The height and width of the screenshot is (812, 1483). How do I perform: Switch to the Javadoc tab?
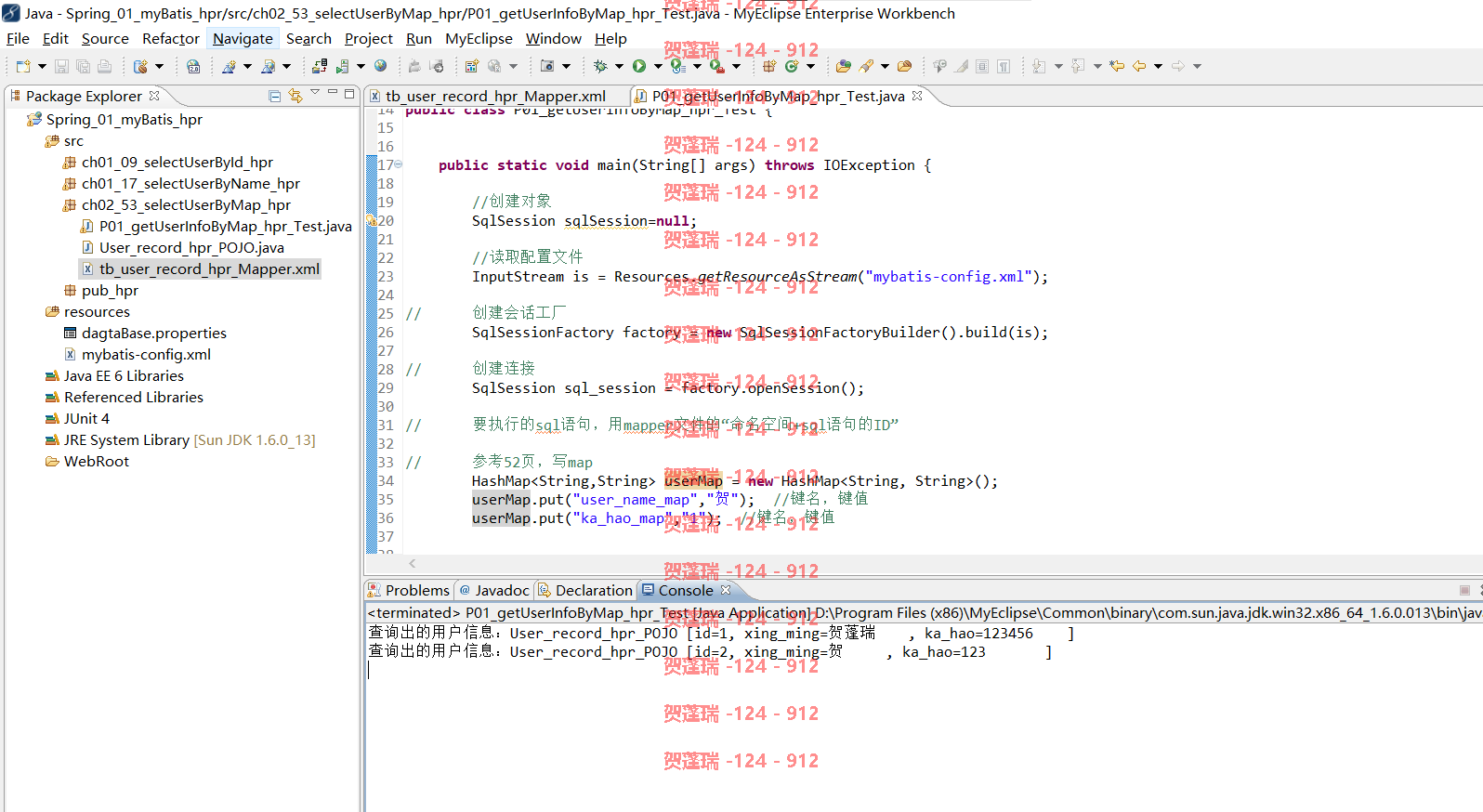click(494, 590)
